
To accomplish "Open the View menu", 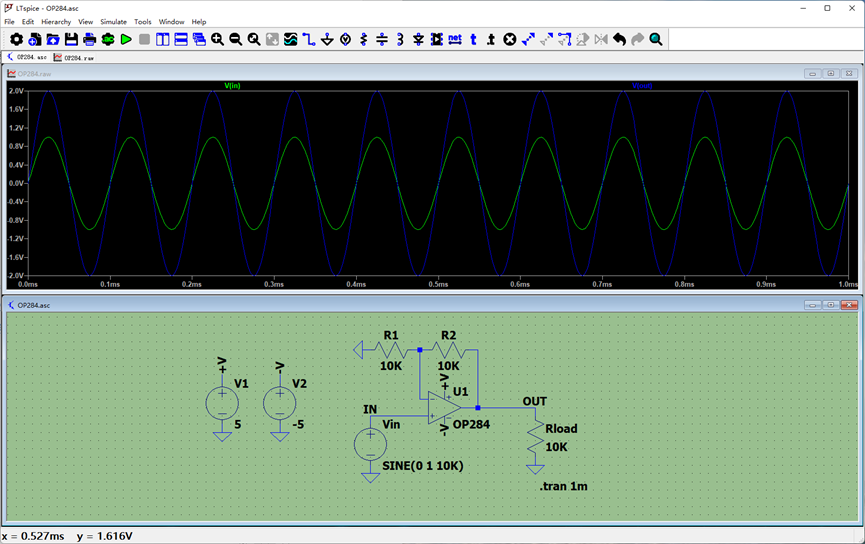I will point(86,22).
